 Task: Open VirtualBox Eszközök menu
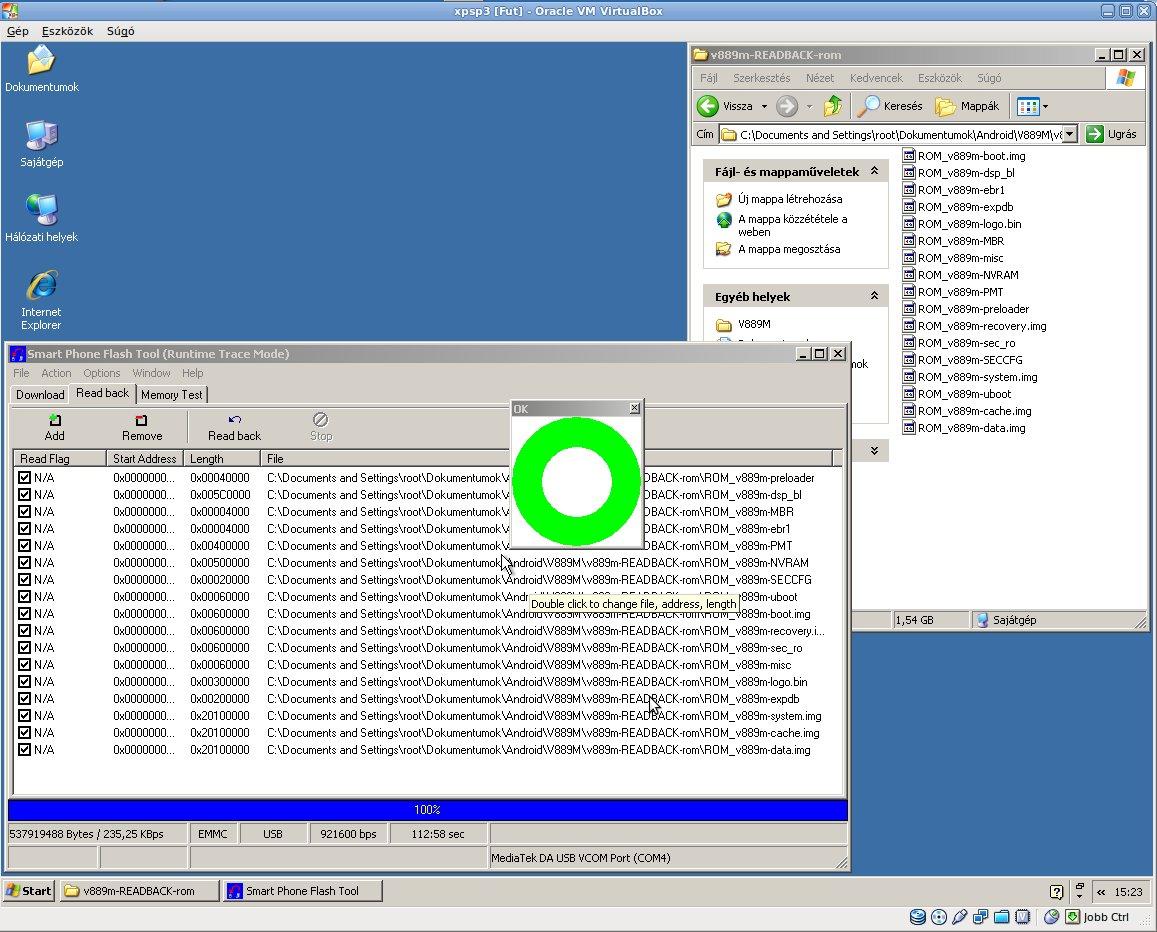point(67,31)
